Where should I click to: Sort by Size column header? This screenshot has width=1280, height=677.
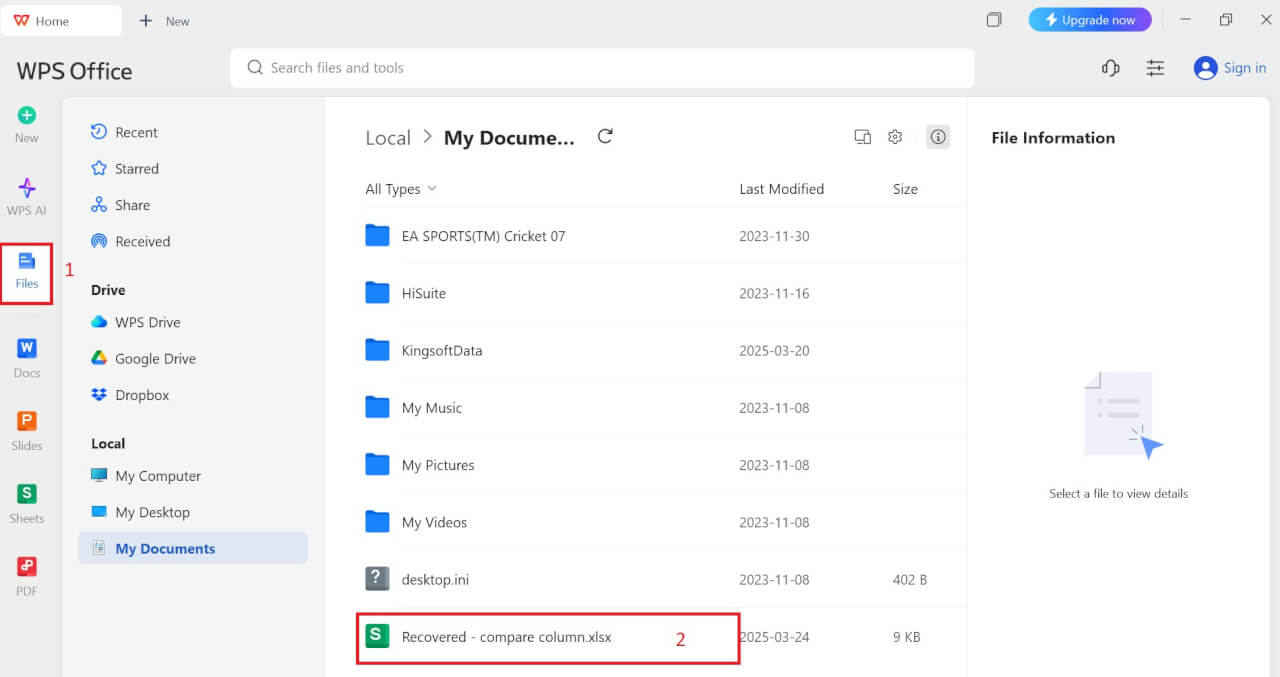[905, 189]
